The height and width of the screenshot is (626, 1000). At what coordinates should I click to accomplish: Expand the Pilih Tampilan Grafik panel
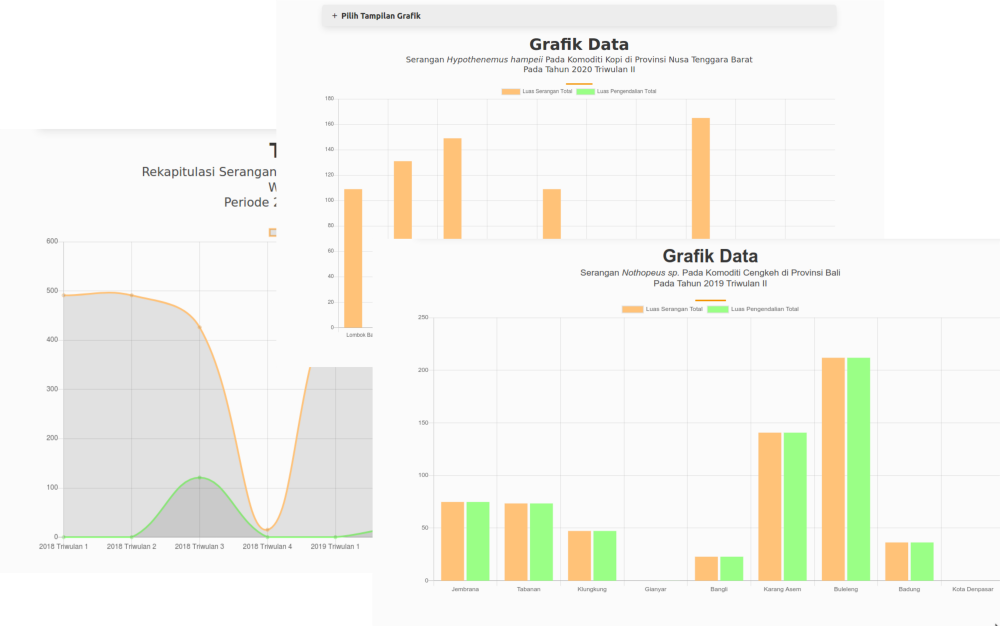pyautogui.click(x=380, y=16)
